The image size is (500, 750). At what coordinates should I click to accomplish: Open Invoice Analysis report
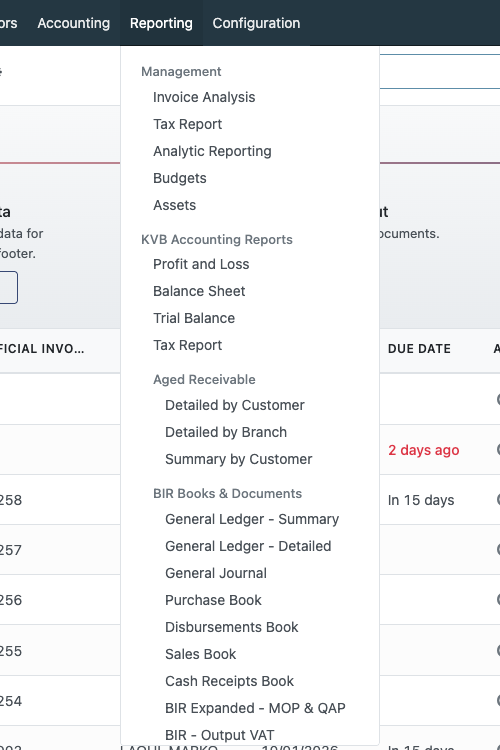(204, 97)
